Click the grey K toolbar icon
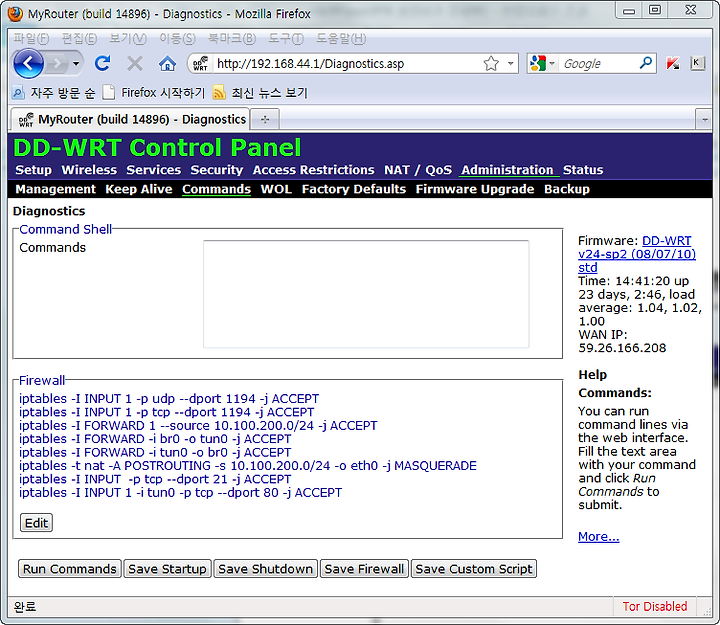The height and width of the screenshot is (625, 720). click(x=697, y=63)
